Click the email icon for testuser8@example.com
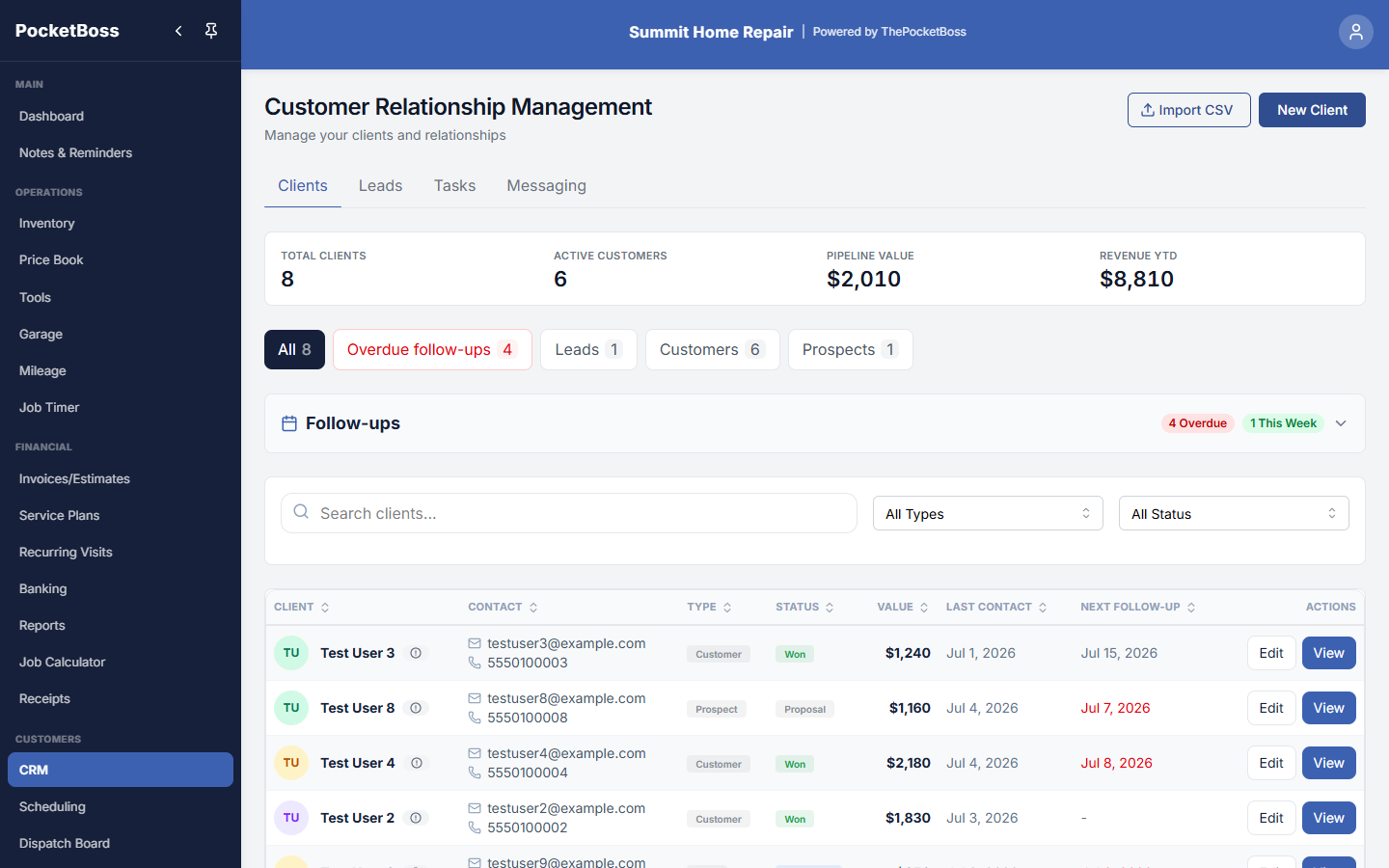 click(475, 698)
